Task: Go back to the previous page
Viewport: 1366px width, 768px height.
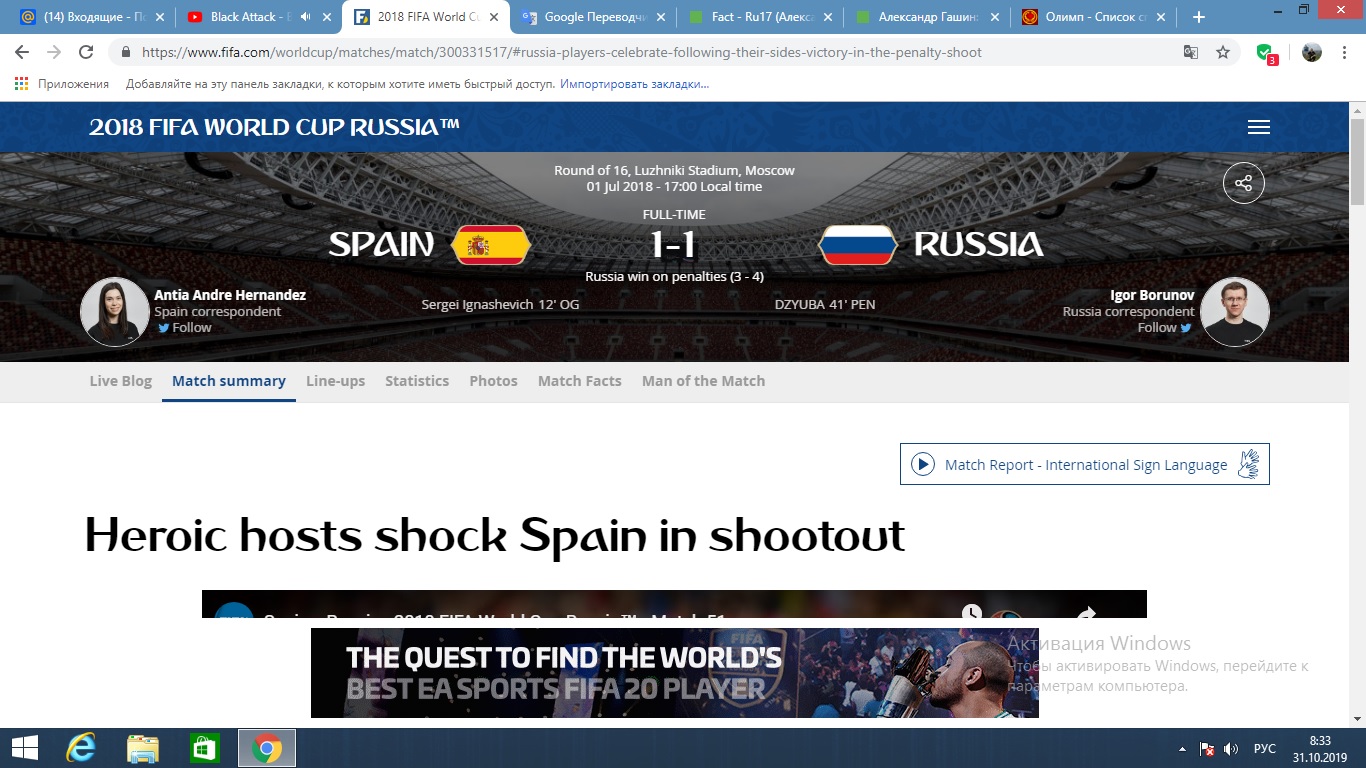Action: (x=22, y=52)
